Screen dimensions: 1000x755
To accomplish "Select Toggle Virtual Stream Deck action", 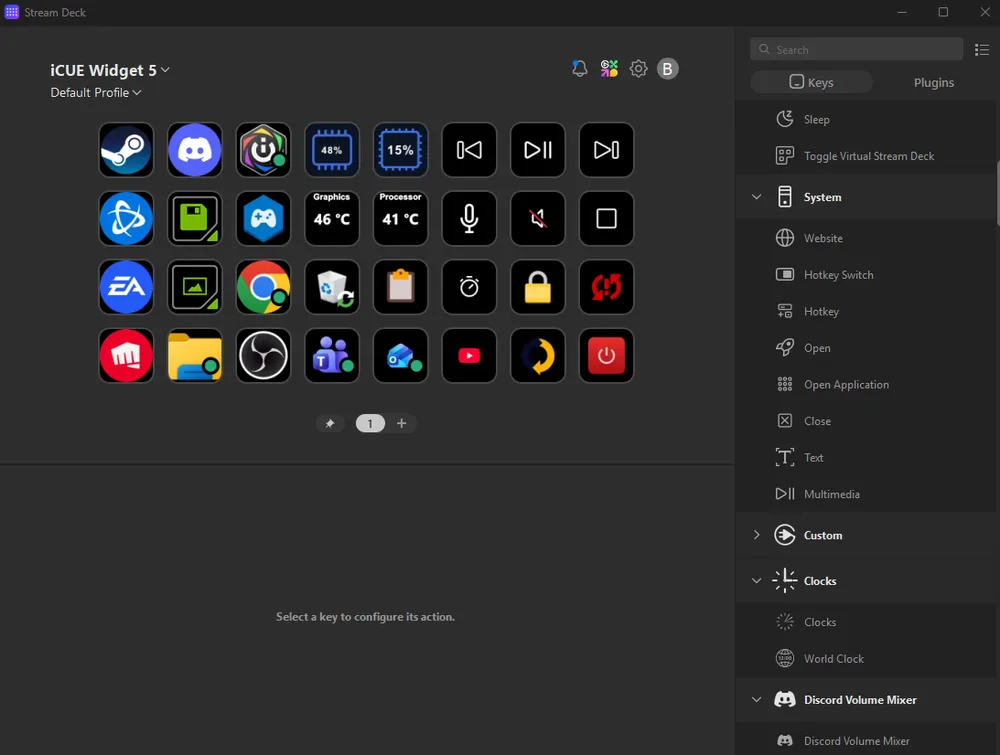I will pyautogui.click(x=865, y=156).
